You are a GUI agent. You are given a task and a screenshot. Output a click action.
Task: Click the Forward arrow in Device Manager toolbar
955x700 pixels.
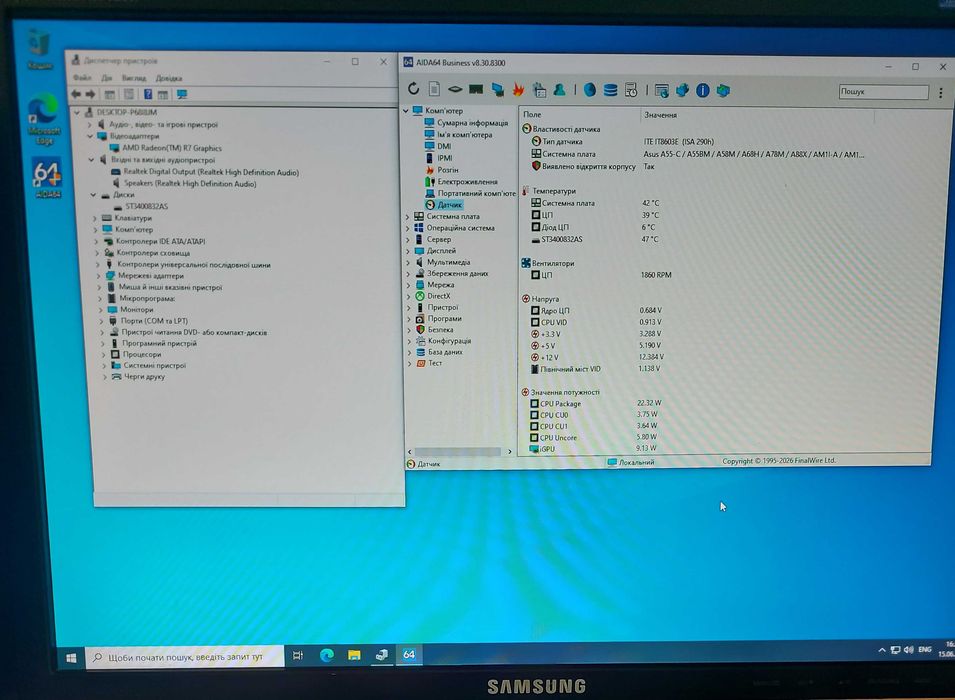(x=90, y=94)
